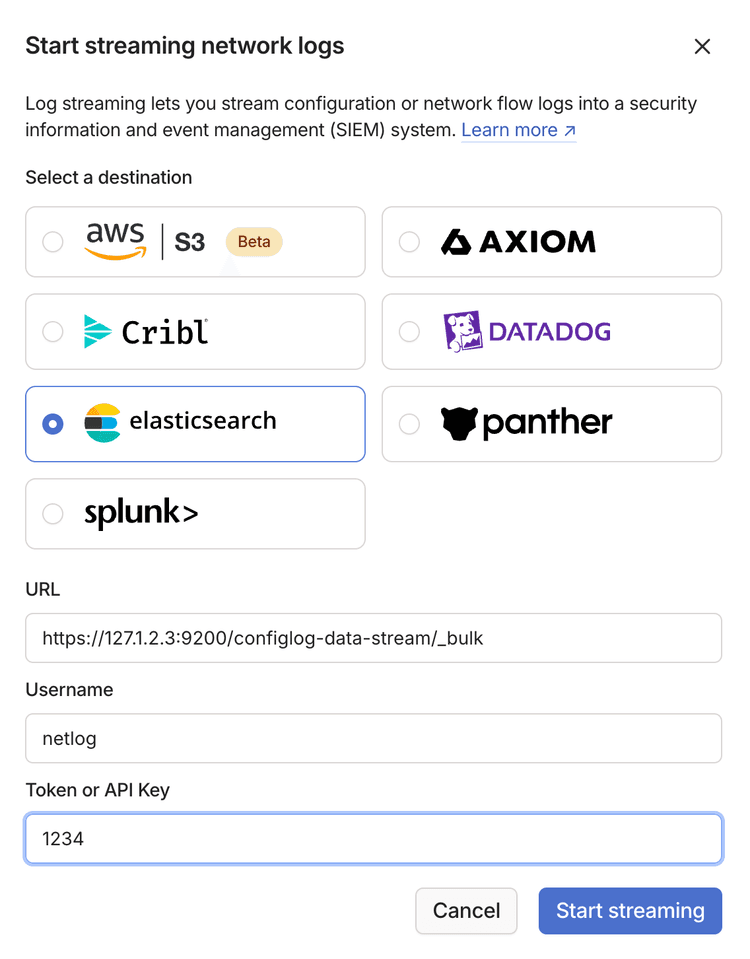750x959 pixels.
Task: Click the Cribl logo icon
Action: pos(95,332)
